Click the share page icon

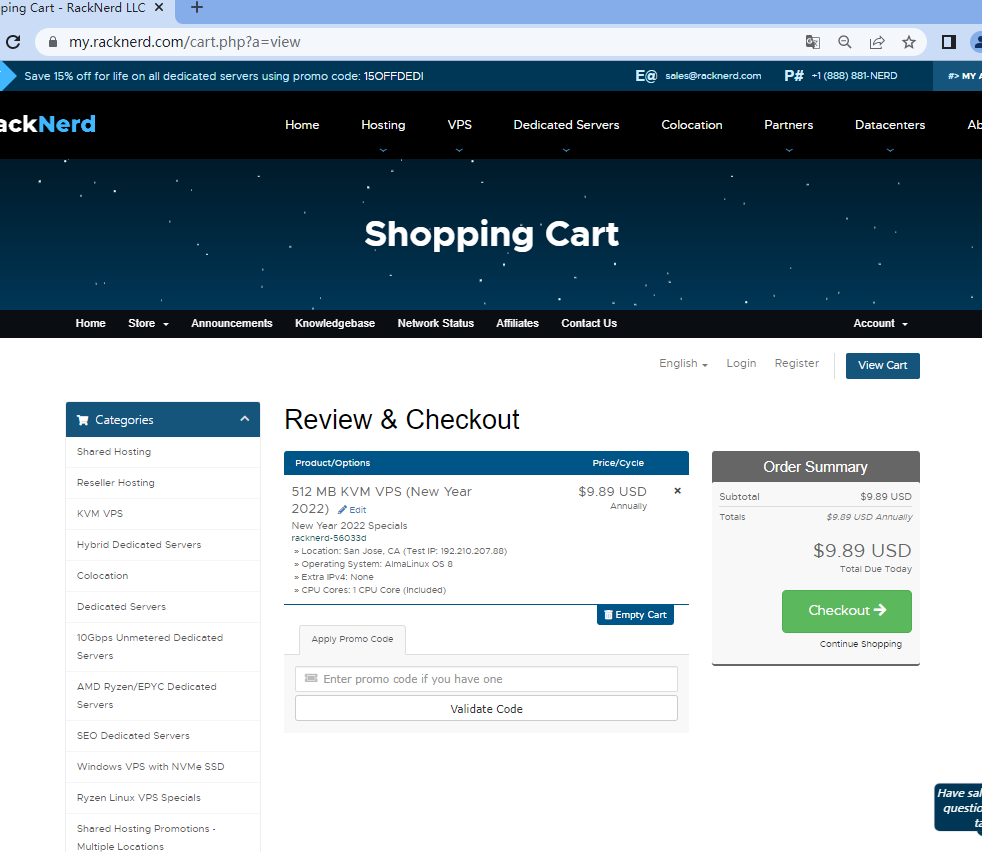coord(877,42)
